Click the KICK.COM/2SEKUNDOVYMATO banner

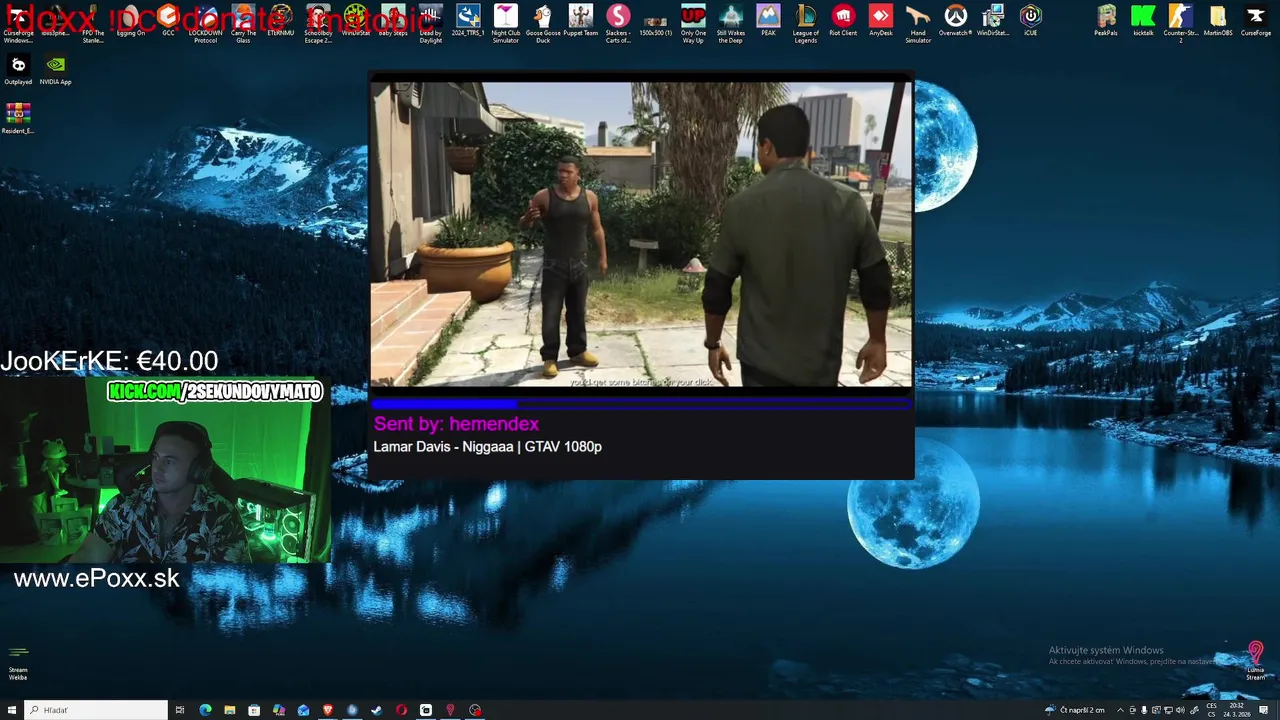(x=215, y=391)
